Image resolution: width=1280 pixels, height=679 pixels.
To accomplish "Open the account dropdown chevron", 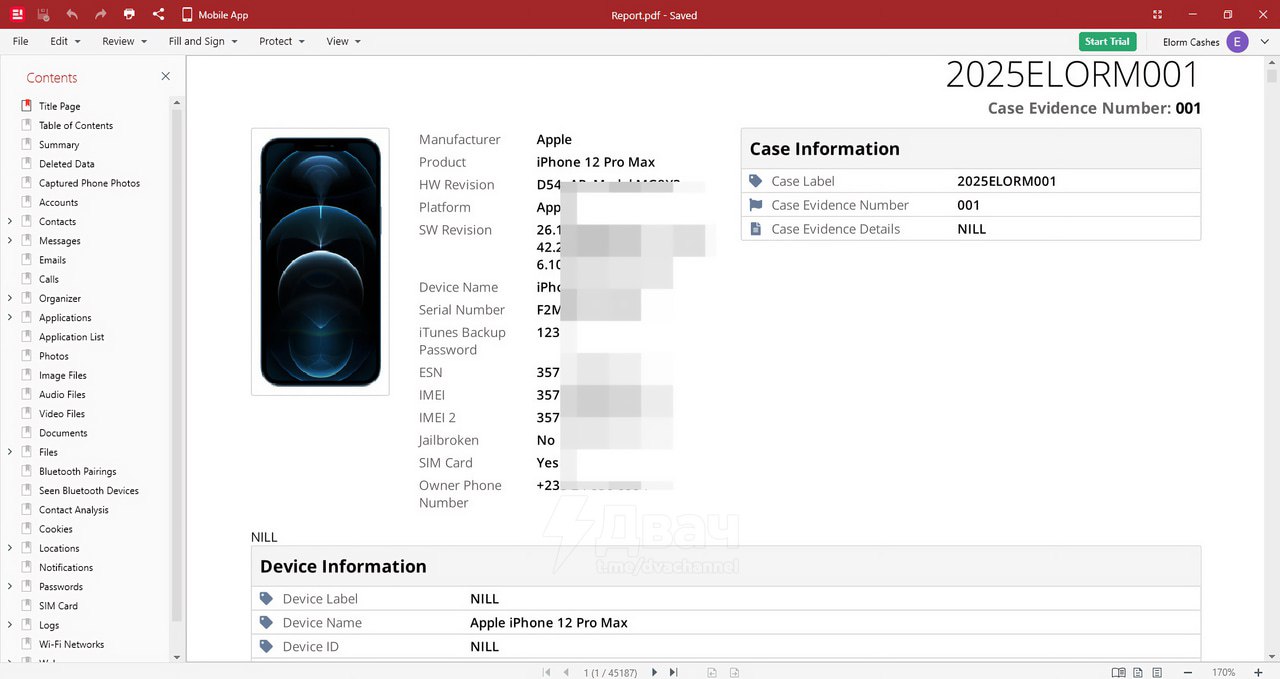I will (1265, 42).
